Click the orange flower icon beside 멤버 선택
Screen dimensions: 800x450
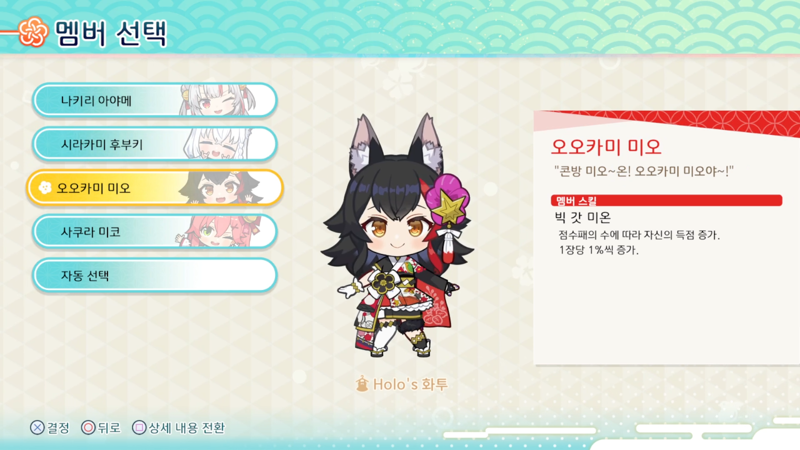point(34,32)
